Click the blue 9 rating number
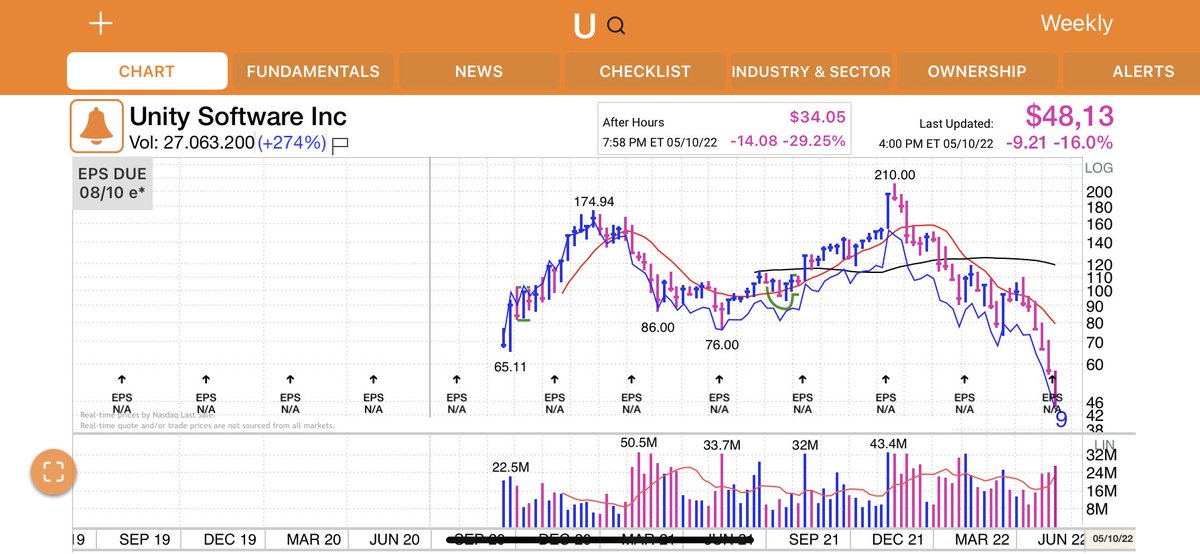Screen dimensions: 1200x554 point(1061,419)
